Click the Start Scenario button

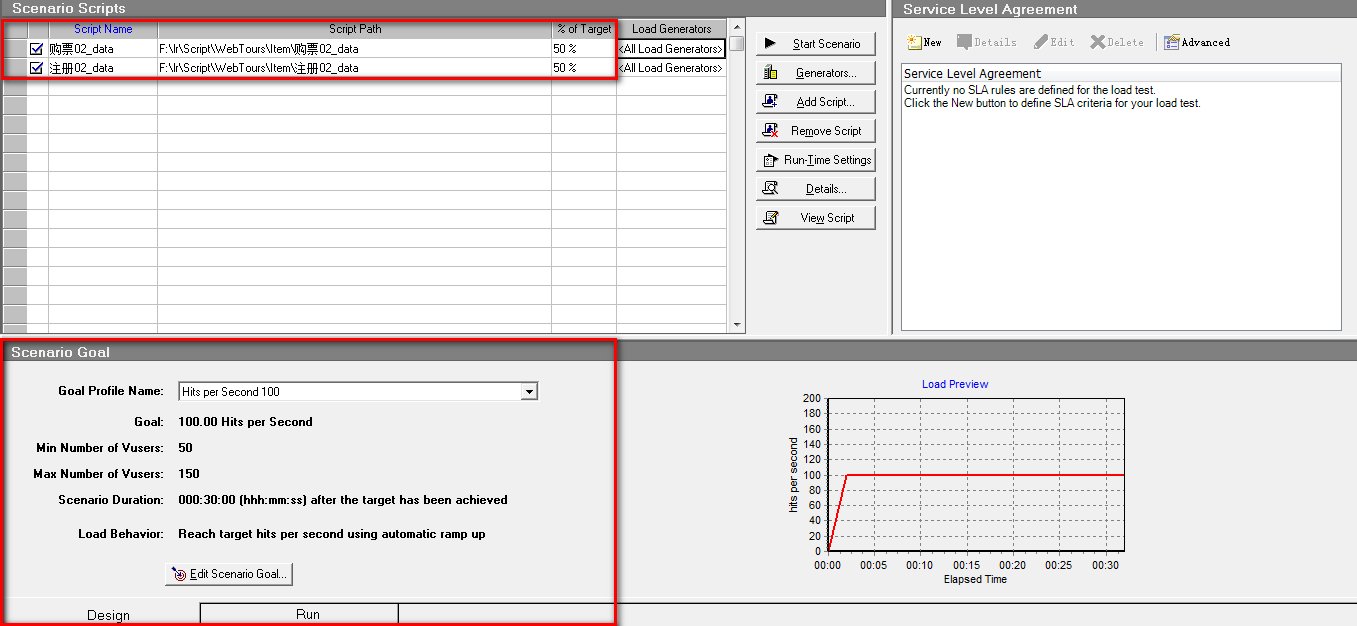coord(815,44)
